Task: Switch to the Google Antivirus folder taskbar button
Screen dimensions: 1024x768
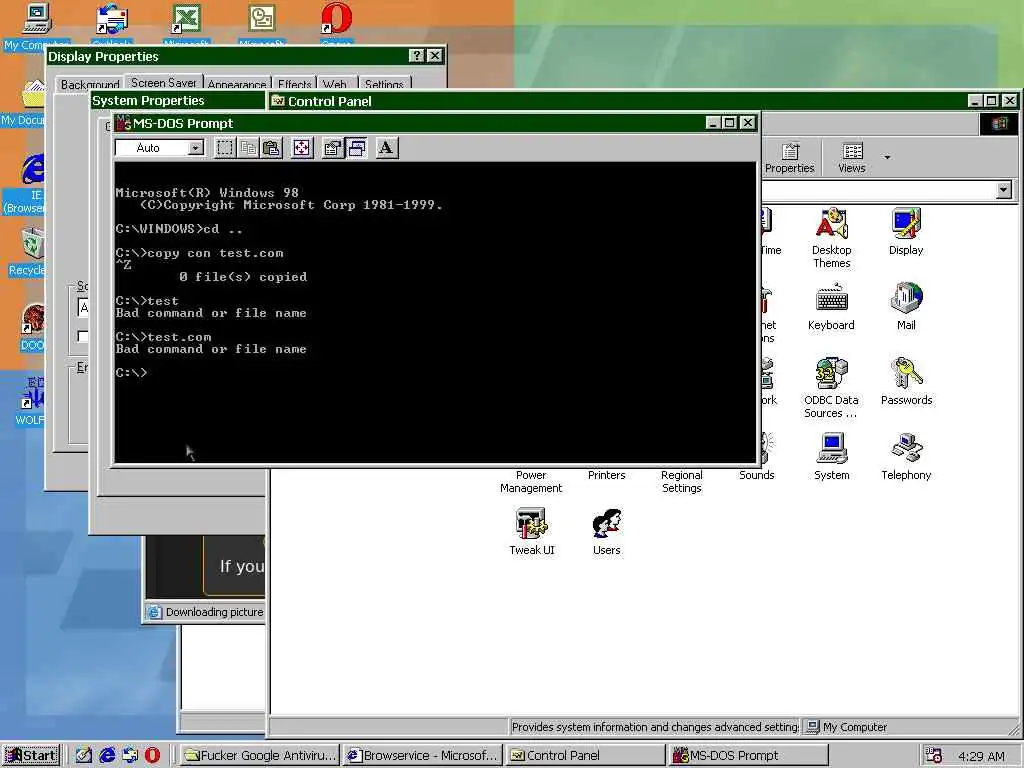Action: tap(259, 756)
